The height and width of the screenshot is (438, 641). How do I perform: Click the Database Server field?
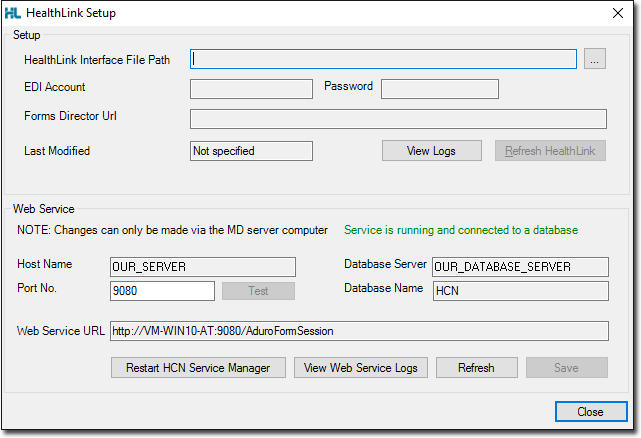(x=519, y=267)
